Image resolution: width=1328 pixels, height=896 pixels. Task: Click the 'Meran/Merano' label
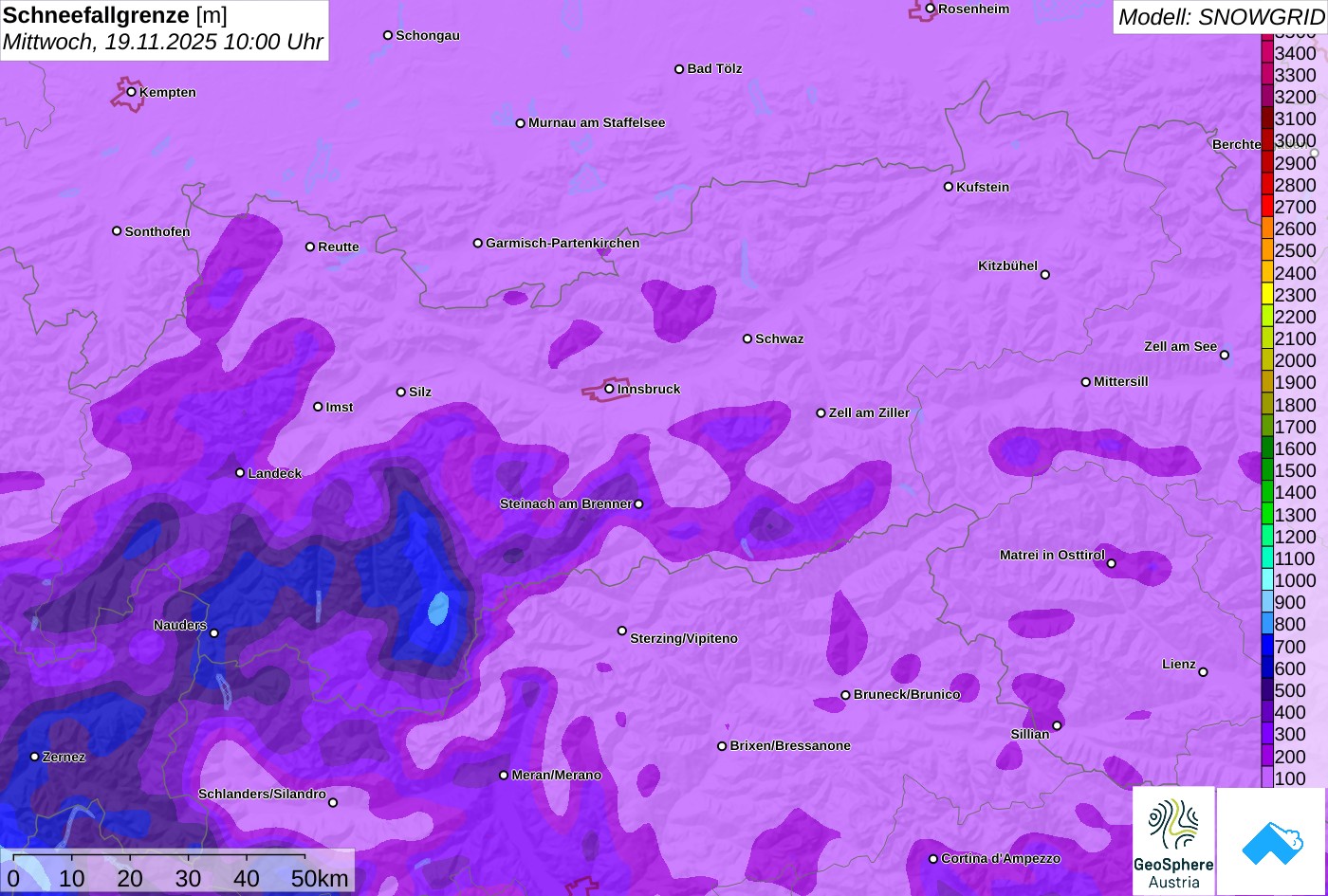[557, 775]
